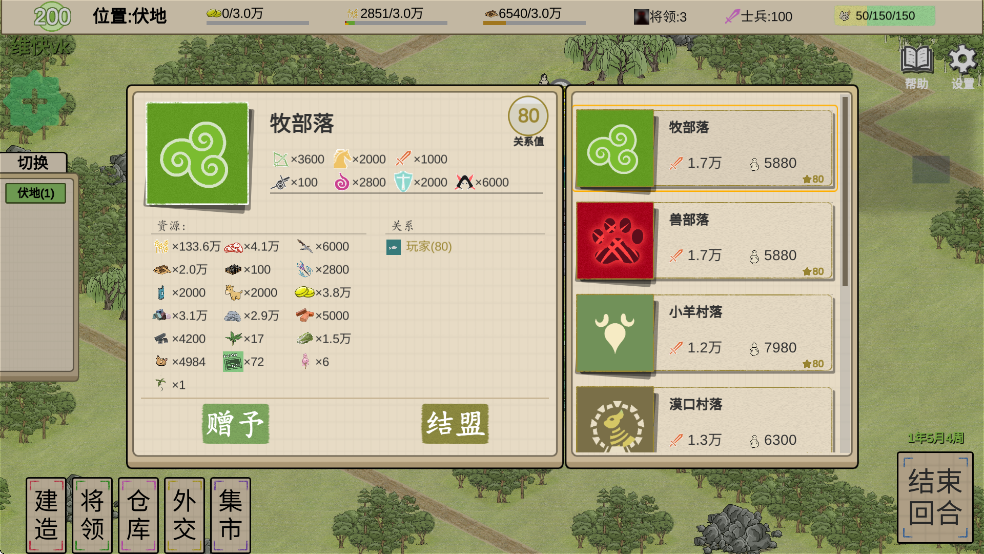Select the 小羊村落 sheep head emblem
984x554 pixels.
point(614,333)
